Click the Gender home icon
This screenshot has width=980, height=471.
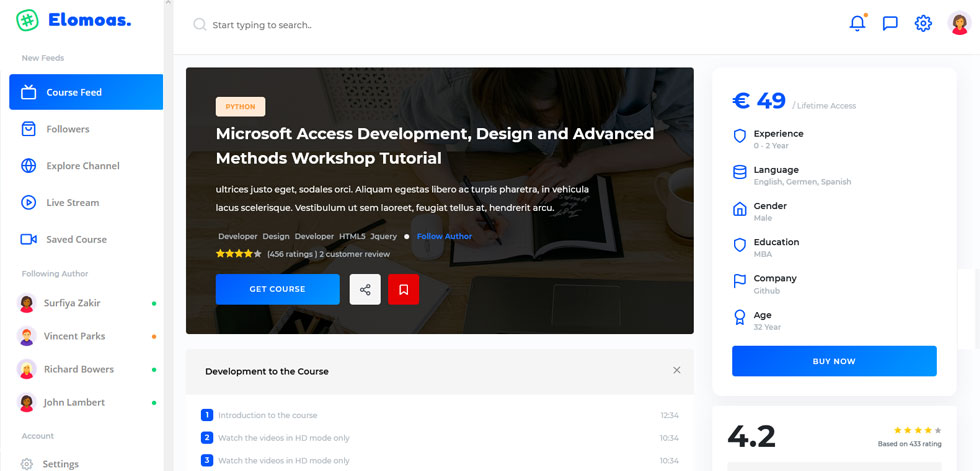[739, 209]
